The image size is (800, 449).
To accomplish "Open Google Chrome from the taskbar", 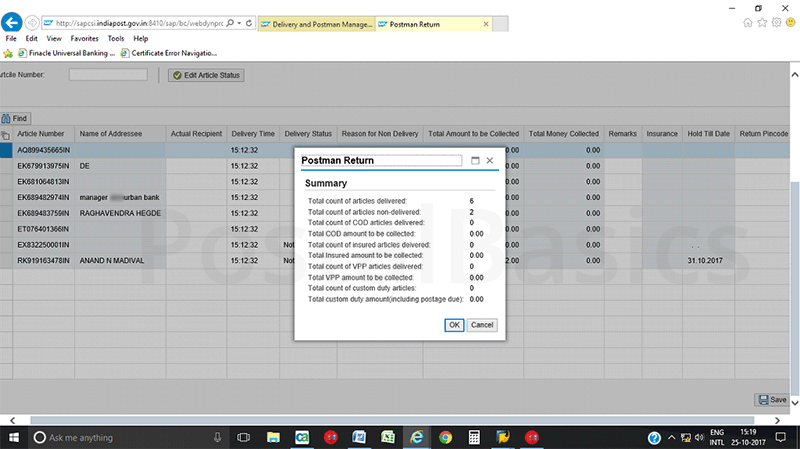I will coord(445,437).
